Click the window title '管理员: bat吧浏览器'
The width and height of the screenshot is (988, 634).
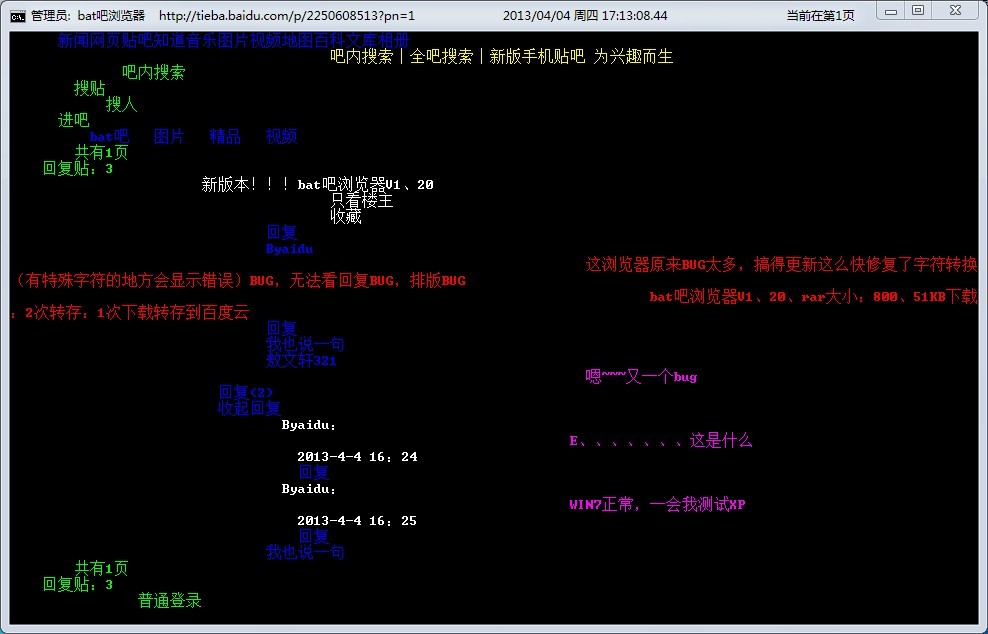click(88, 16)
